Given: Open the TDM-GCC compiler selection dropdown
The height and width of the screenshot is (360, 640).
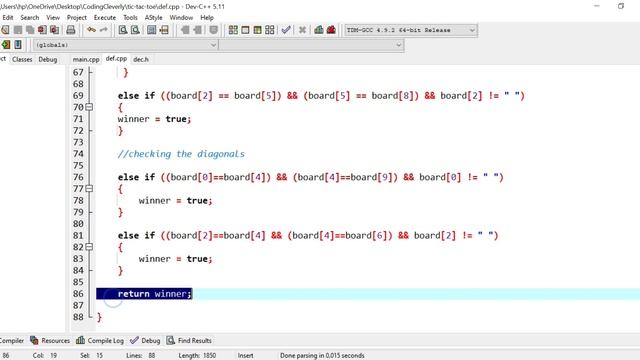Looking at the screenshot, I should pos(411,30).
